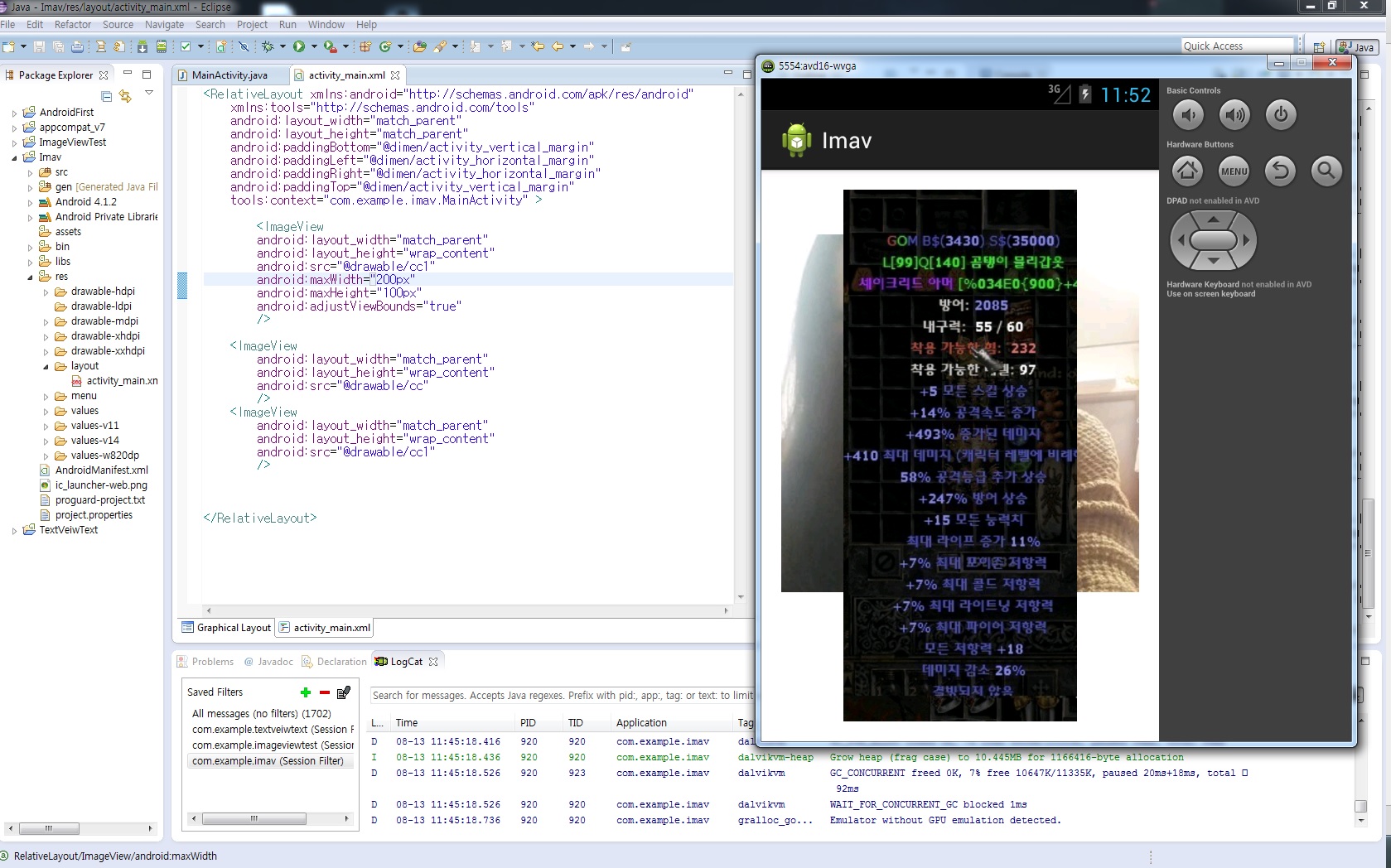Image resolution: width=1391 pixels, height=868 pixels.
Task: Open the File menu
Action: [7, 25]
